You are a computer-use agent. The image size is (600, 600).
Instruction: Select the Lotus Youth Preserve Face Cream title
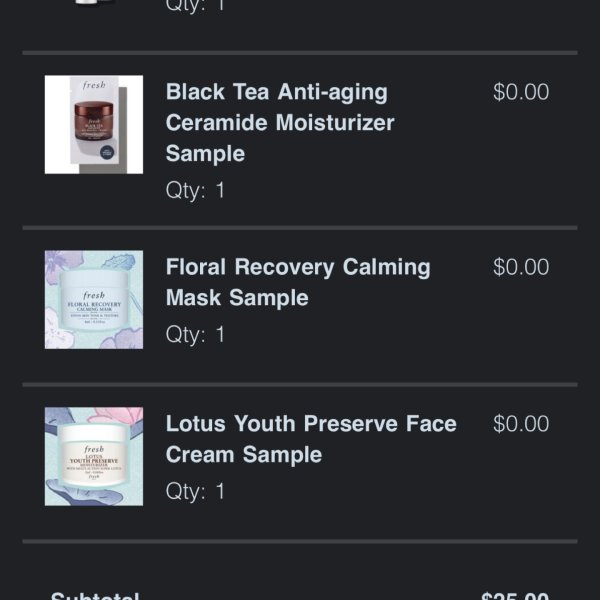click(311, 439)
